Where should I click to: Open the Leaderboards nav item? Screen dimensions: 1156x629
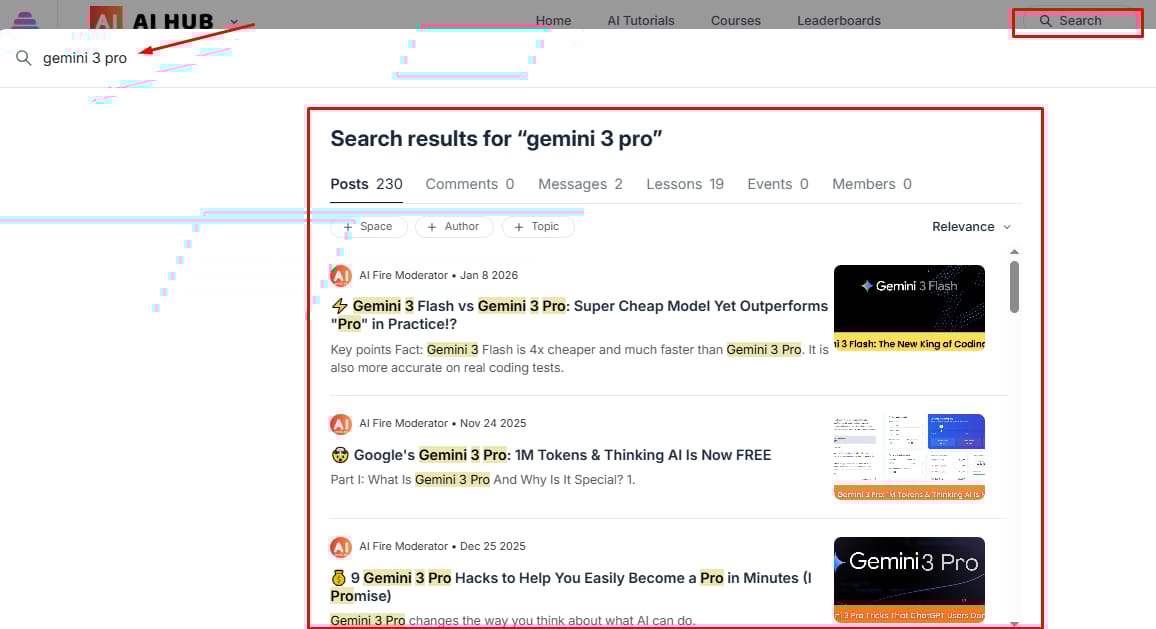[838, 21]
